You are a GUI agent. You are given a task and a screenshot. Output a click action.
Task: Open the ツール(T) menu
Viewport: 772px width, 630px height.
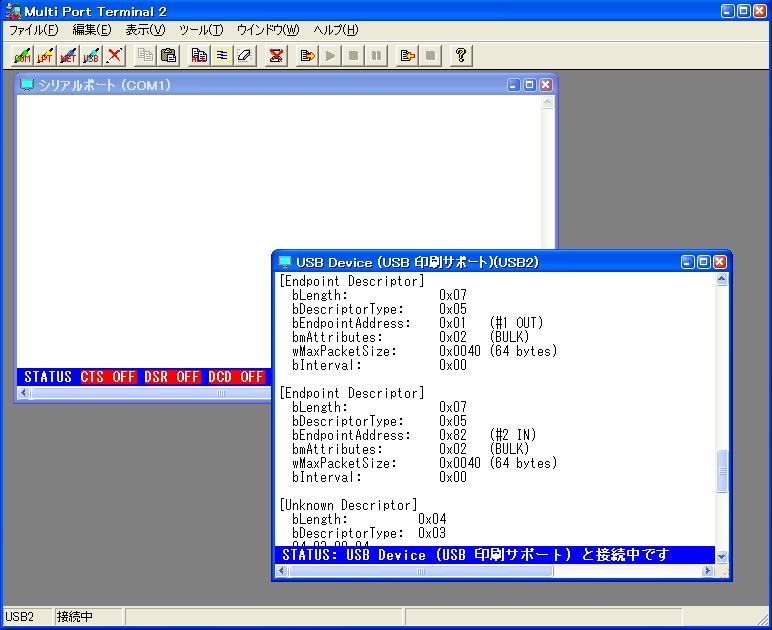201,30
